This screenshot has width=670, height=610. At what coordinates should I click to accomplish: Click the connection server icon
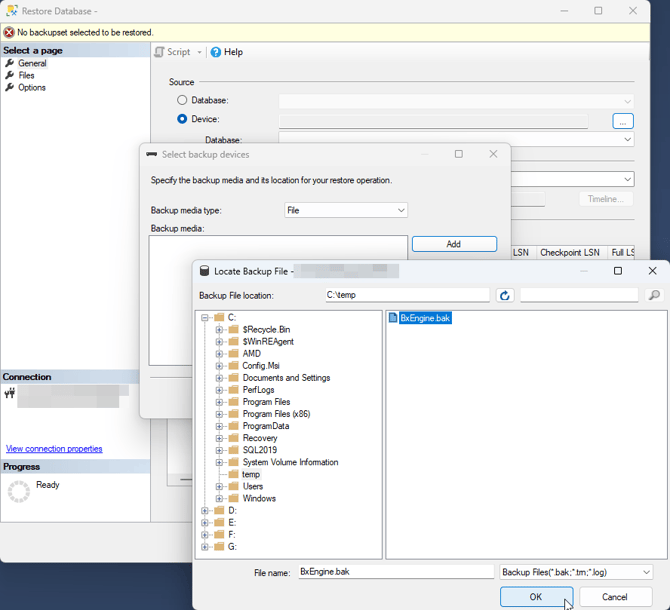(x=10, y=392)
